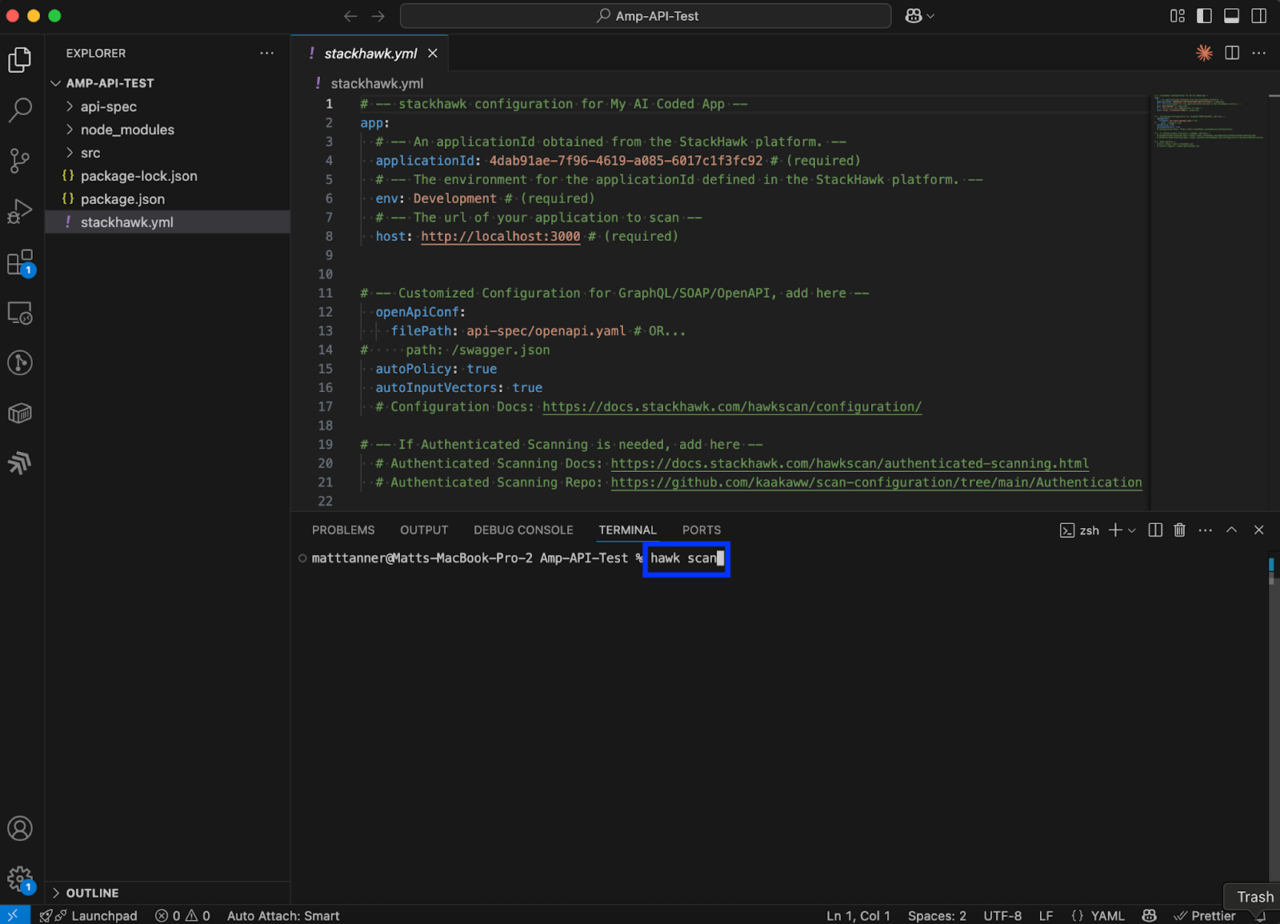
Task: Open the Run and Debug view
Action: click(20, 211)
